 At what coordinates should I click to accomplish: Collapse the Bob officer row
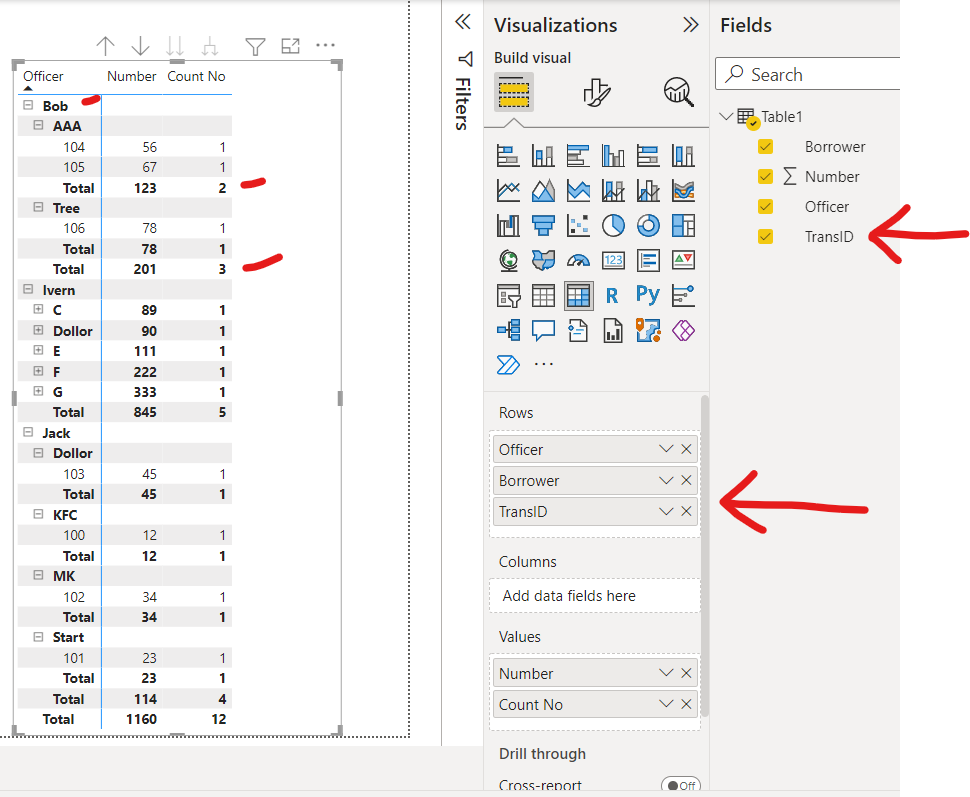point(28,105)
